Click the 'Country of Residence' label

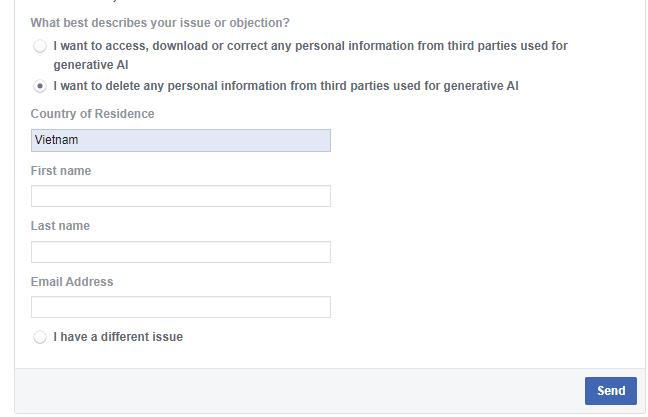[x=92, y=114]
